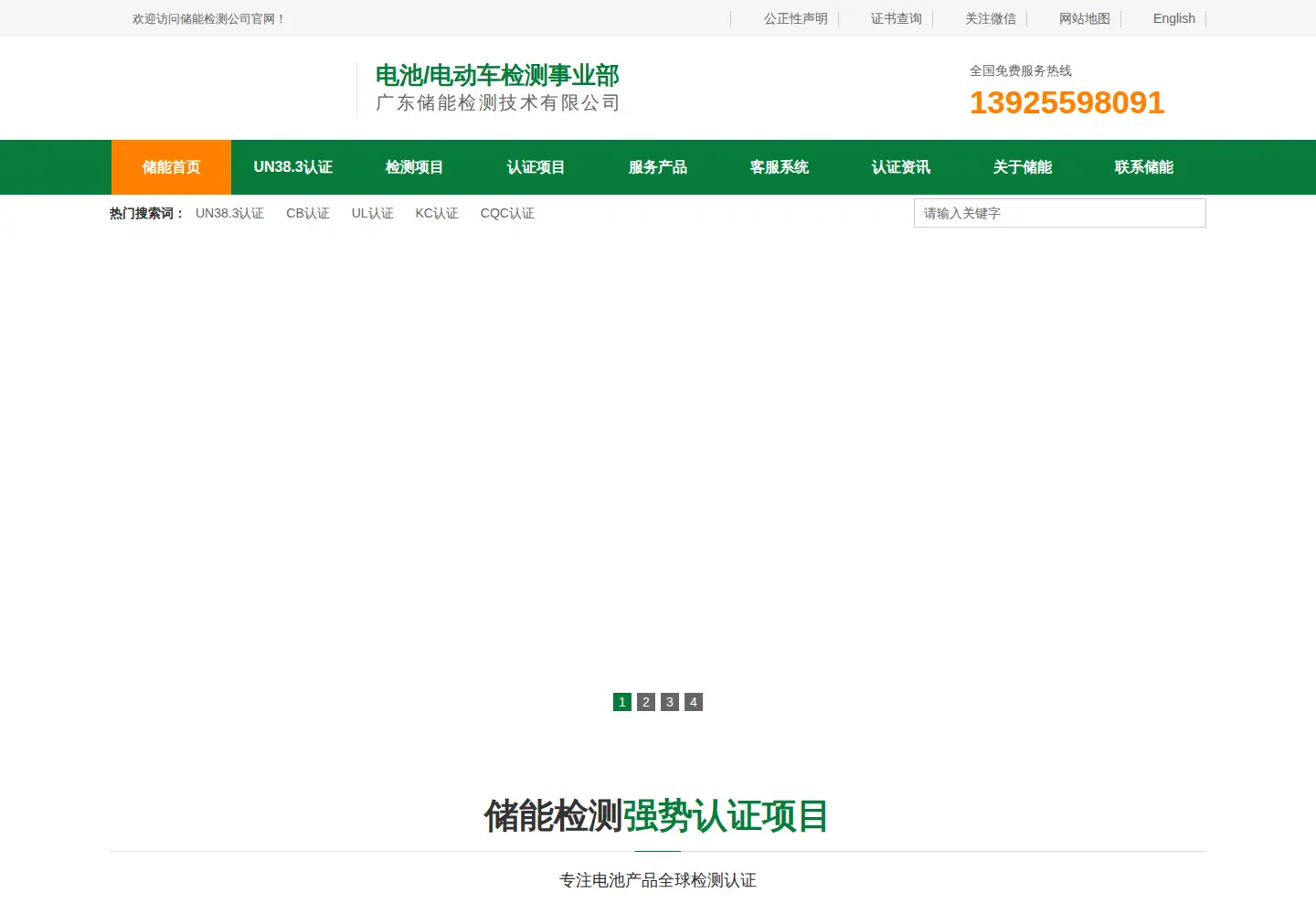The image size is (1316, 914).
Task: Click the 热门搜索词 label
Action: 146,213
